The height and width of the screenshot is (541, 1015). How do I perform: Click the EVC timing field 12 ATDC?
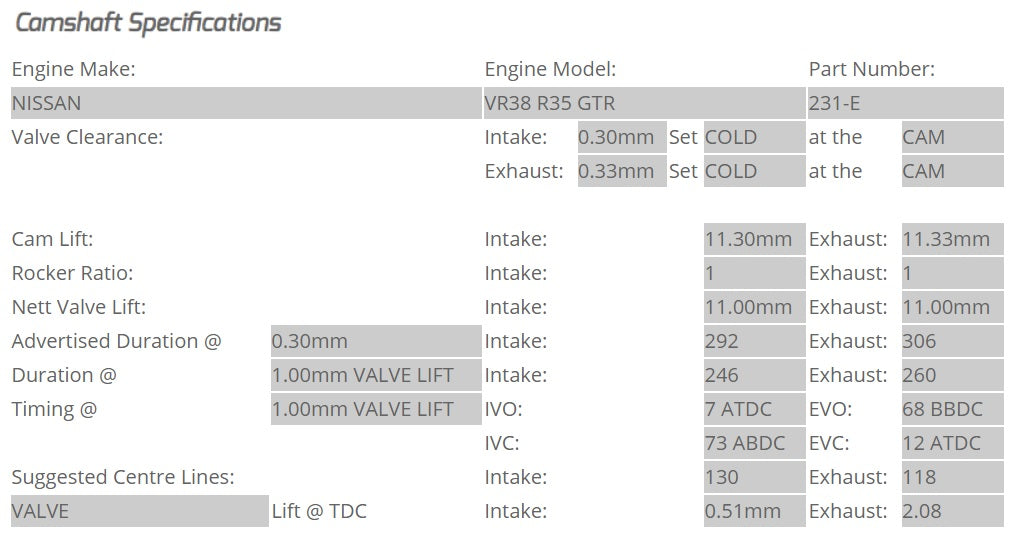(x=952, y=443)
